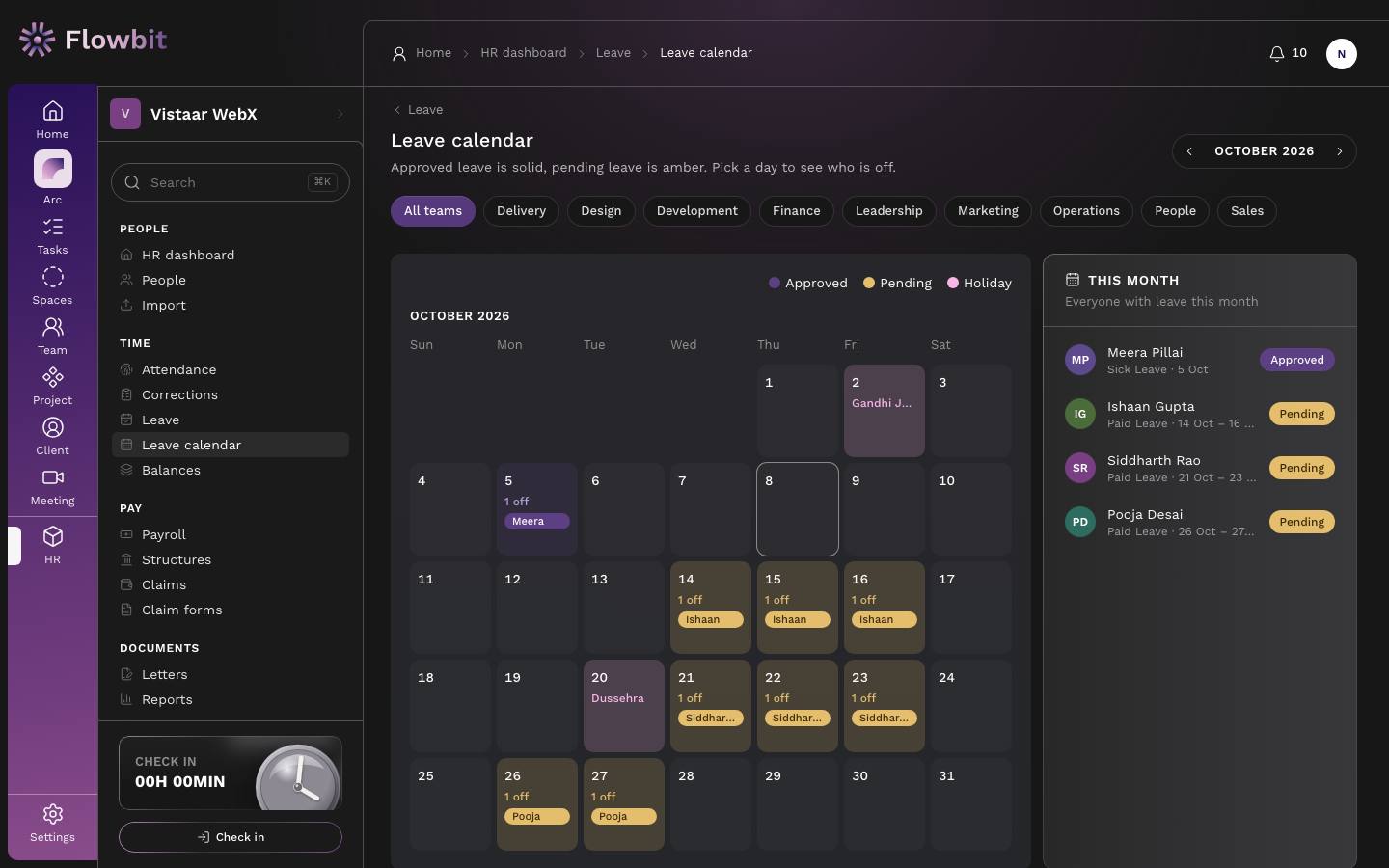Go to previous month
The image size is (1389, 868).
pos(1189,151)
